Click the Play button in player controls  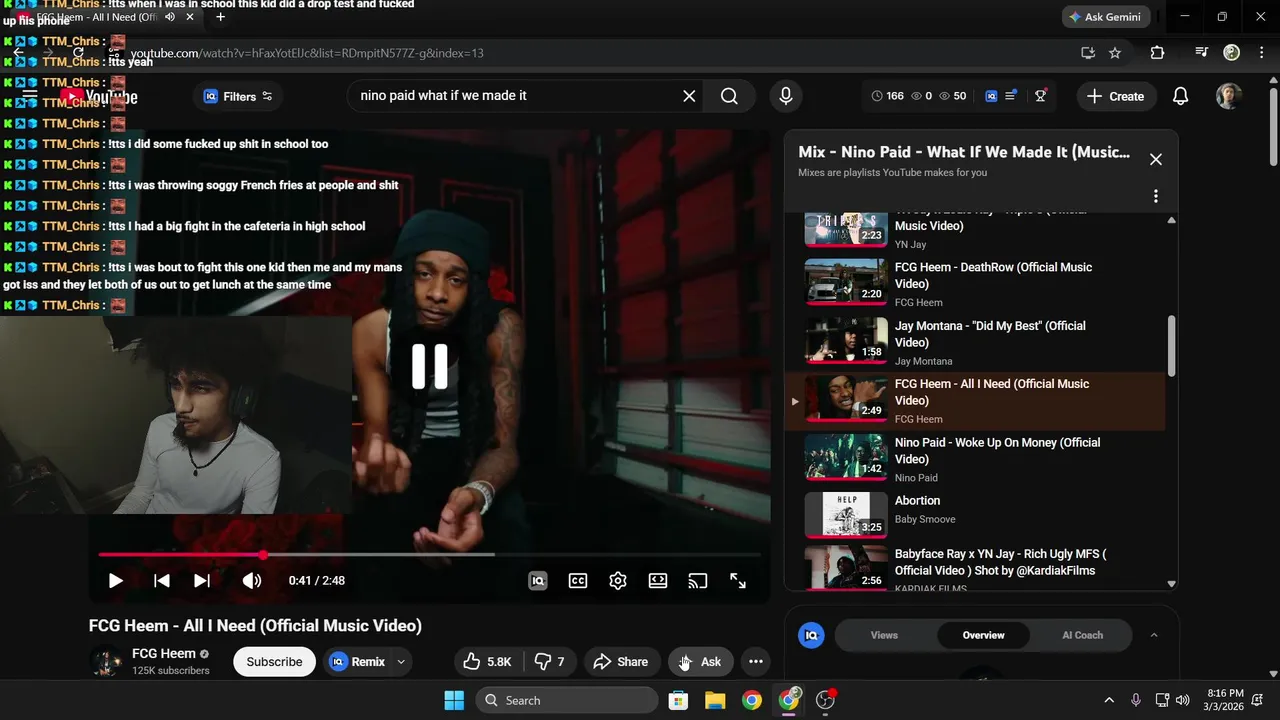coord(115,581)
